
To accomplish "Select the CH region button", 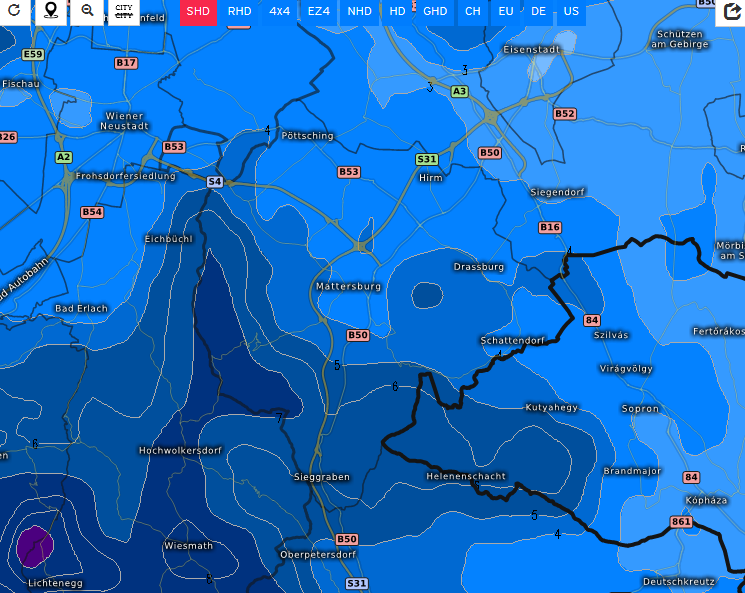I will coord(472,12).
